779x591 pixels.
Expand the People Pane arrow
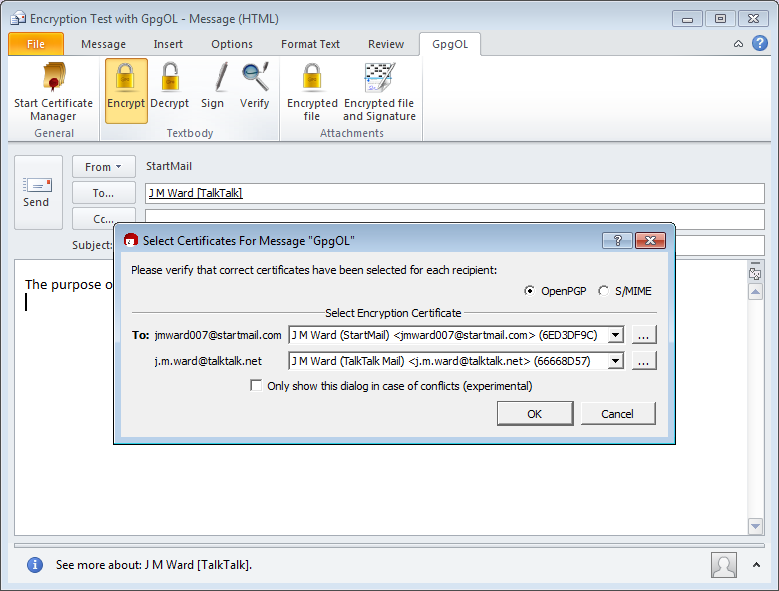(756, 565)
